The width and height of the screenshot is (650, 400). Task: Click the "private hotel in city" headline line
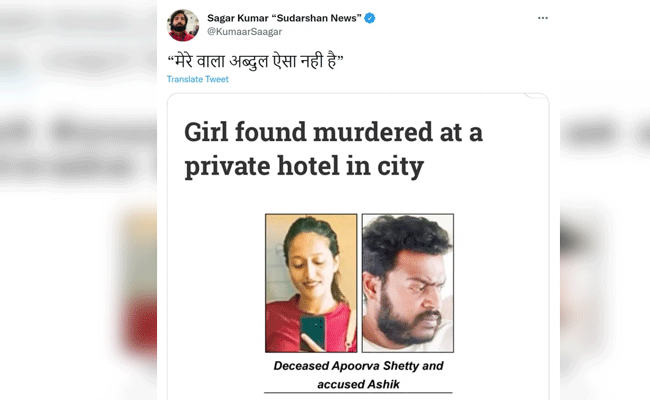304,166
